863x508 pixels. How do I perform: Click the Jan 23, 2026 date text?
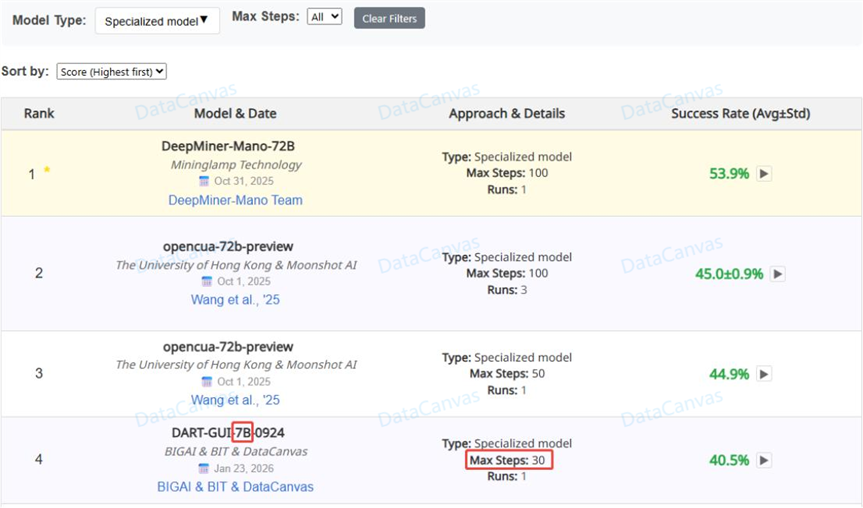[x=244, y=468]
